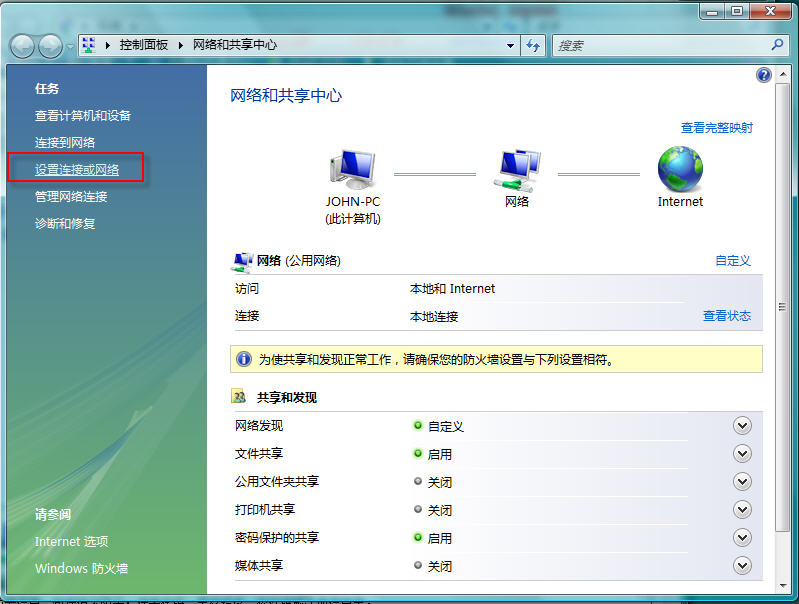Click the 网络和共享中心 page heading
The width and height of the screenshot is (799, 604).
pyautogui.click(x=286, y=95)
